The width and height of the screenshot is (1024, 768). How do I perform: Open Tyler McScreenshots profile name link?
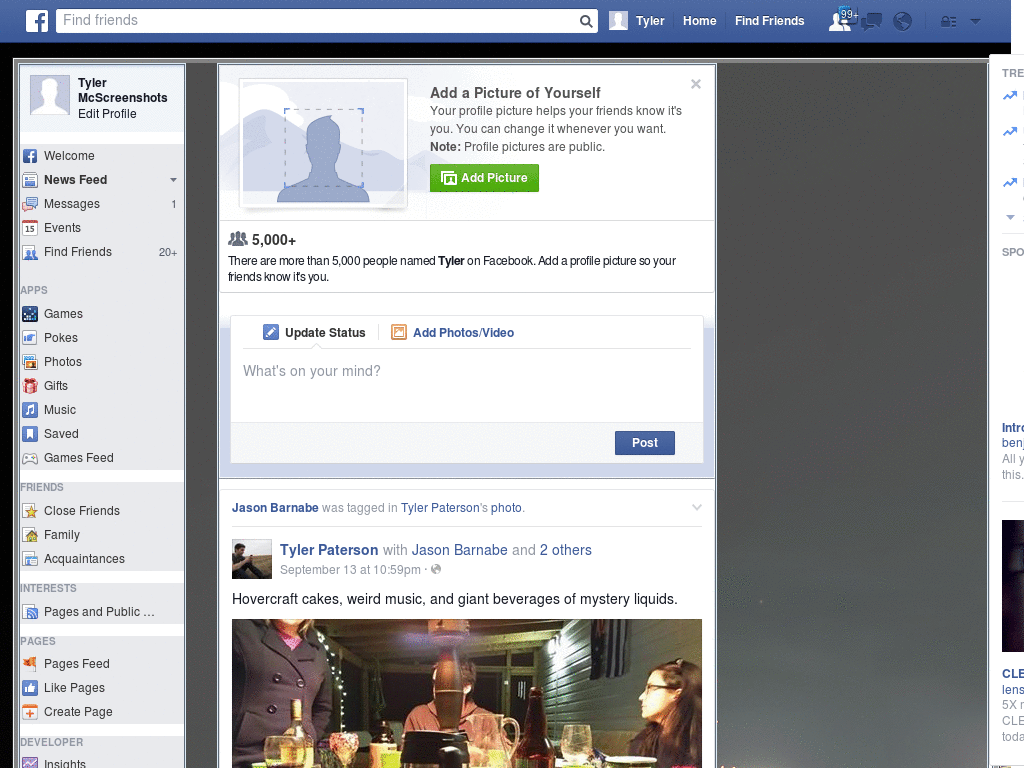pos(122,90)
